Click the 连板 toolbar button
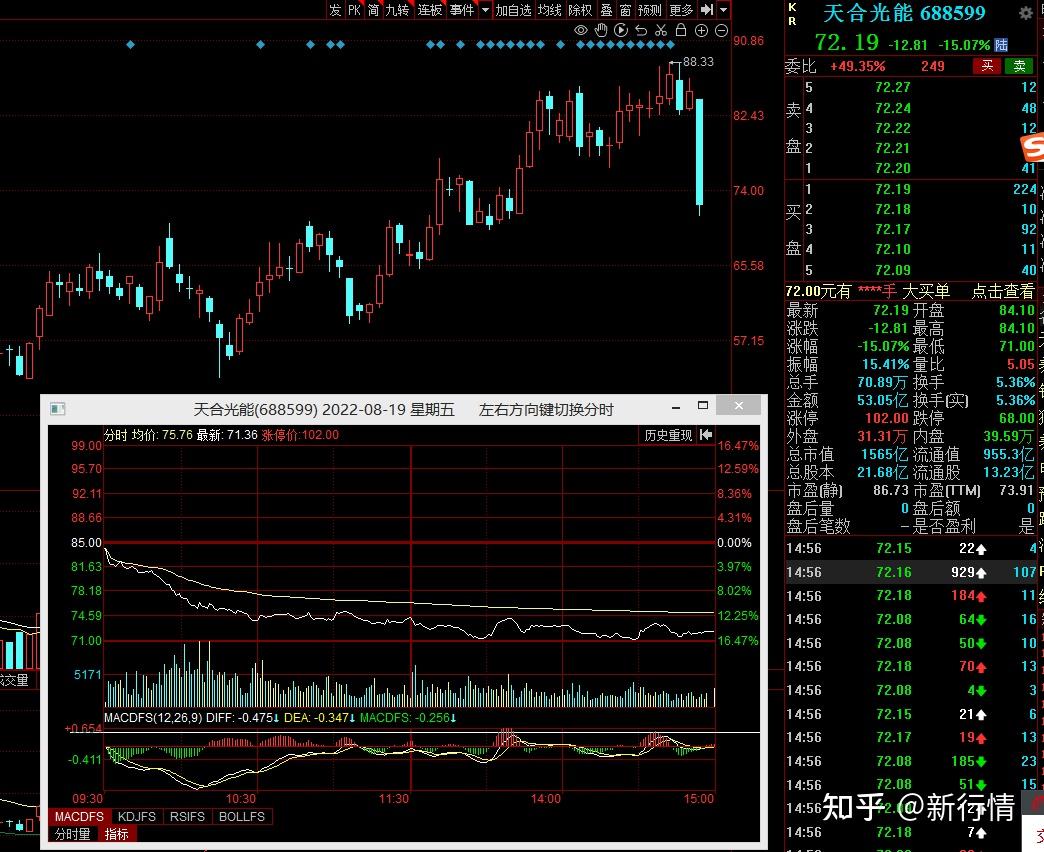The width and height of the screenshot is (1044, 852). tap(429, 10)
